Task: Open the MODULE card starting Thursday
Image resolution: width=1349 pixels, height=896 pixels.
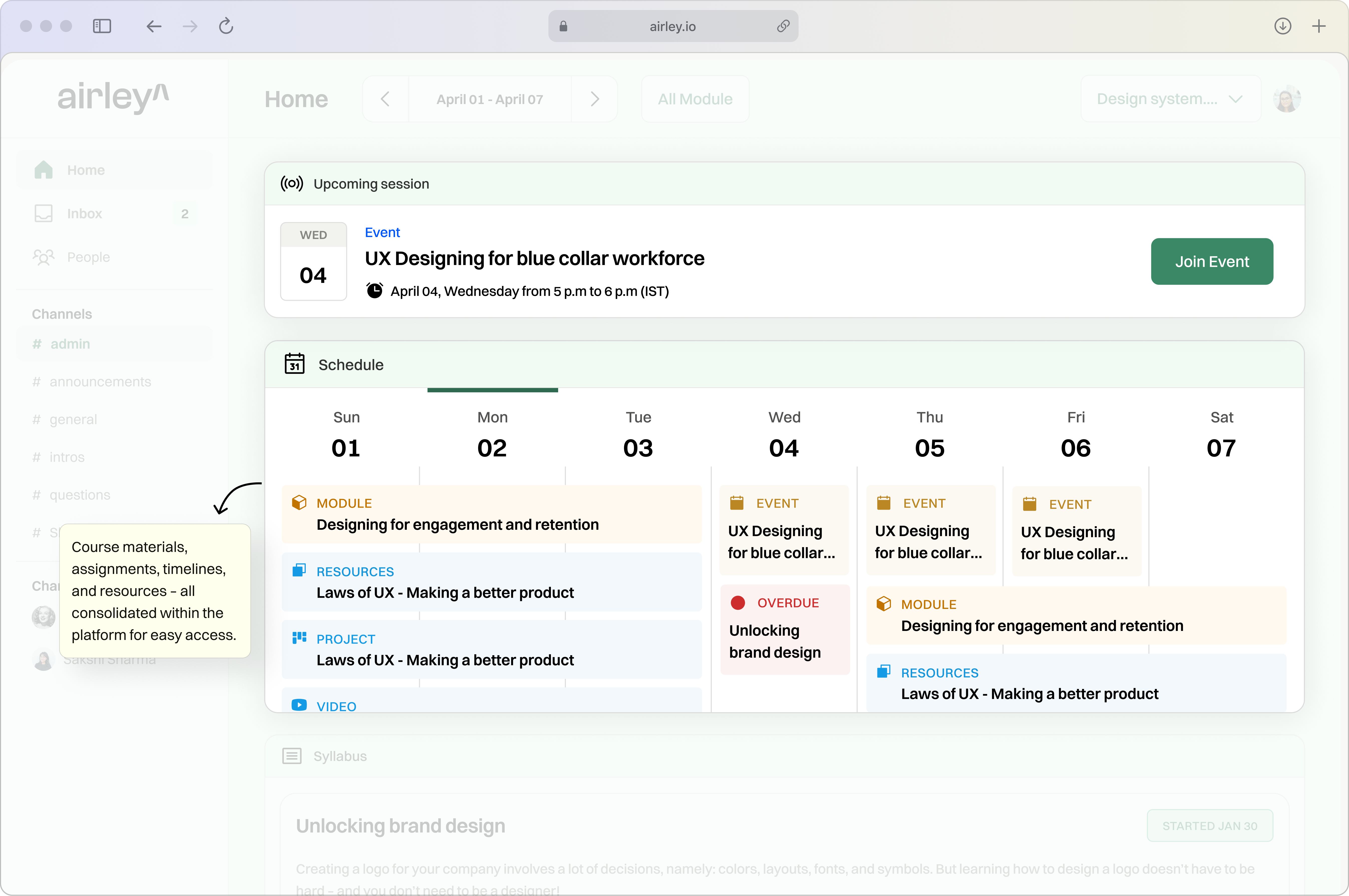Action: pos(1076,615)
